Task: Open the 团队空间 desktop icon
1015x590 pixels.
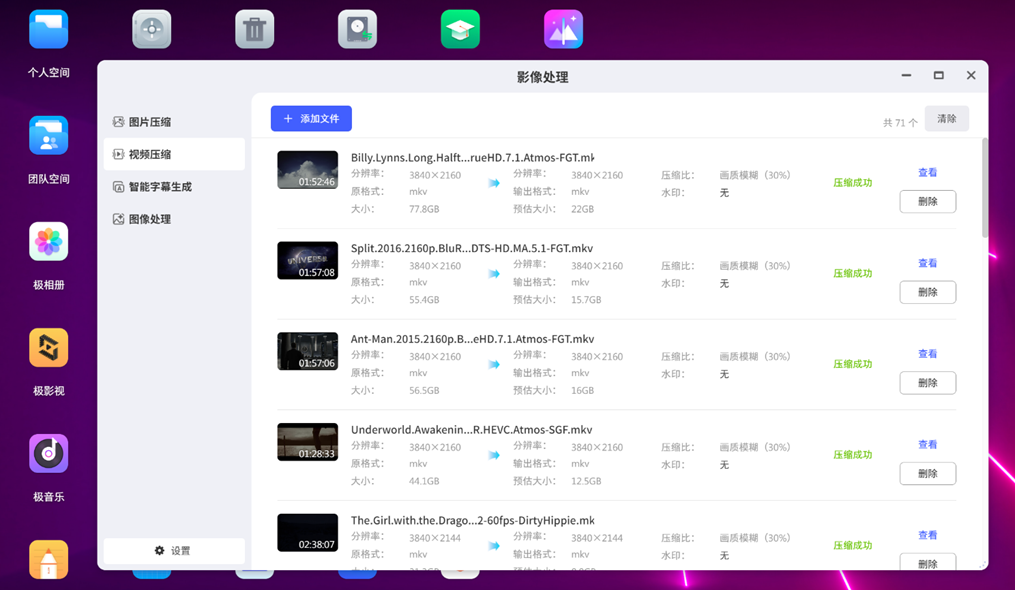Action: [x=49, y=135]
